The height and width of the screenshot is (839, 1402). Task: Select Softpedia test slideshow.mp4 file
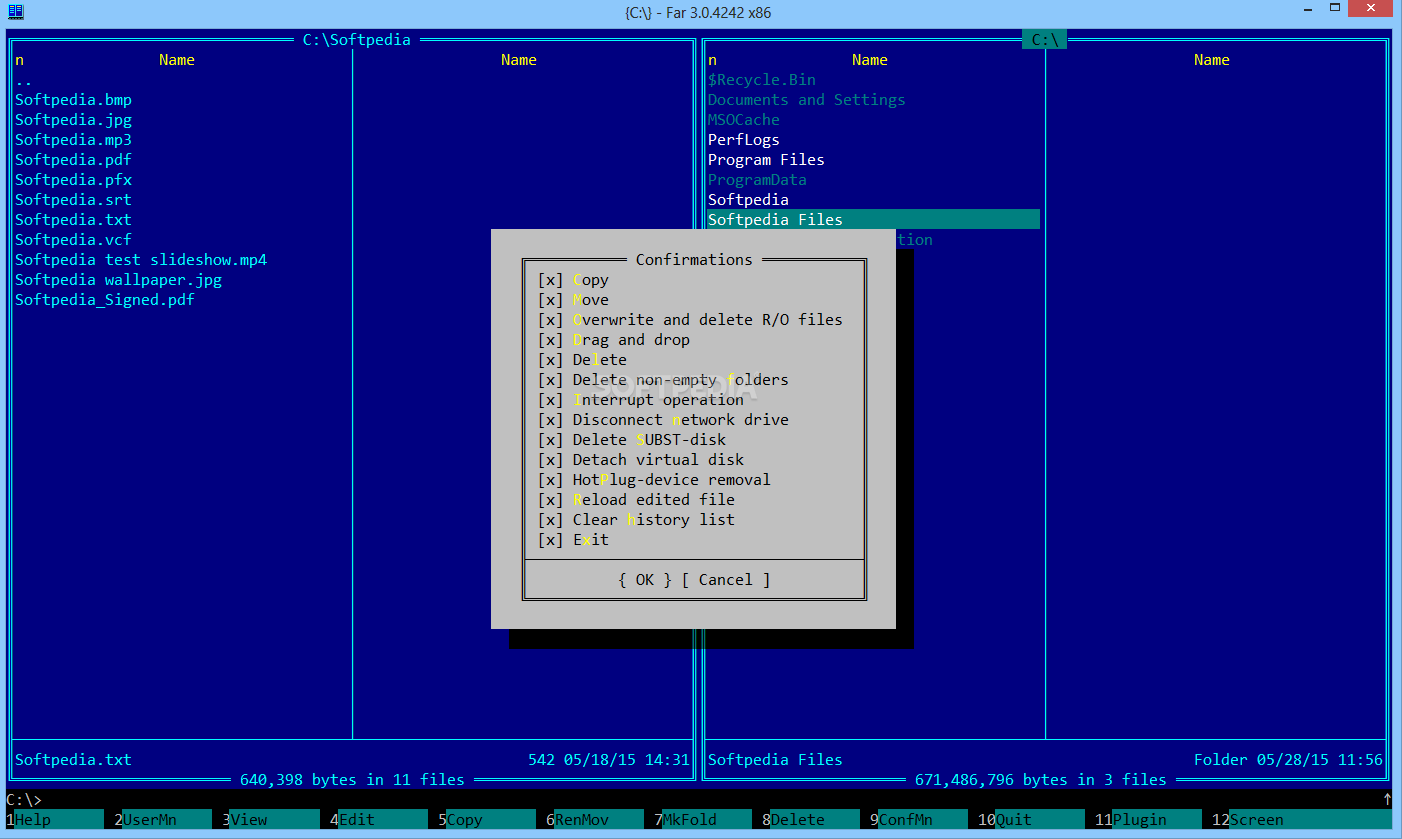(x=141, y=260)
